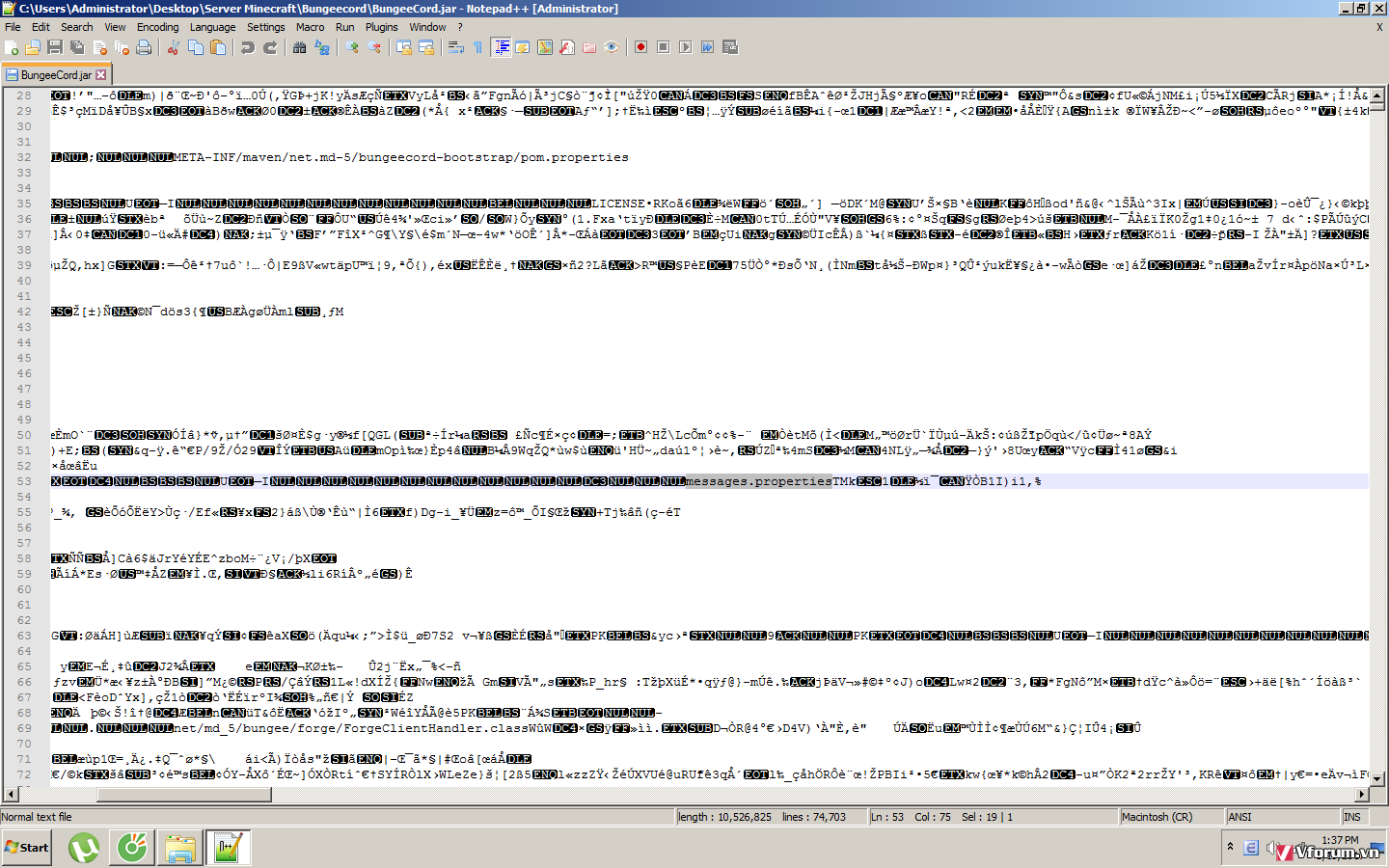The width and height of the screenshot is (1389, 868).
Task: Select the BungeeCord.jar document tab
Action: [56, 74]
